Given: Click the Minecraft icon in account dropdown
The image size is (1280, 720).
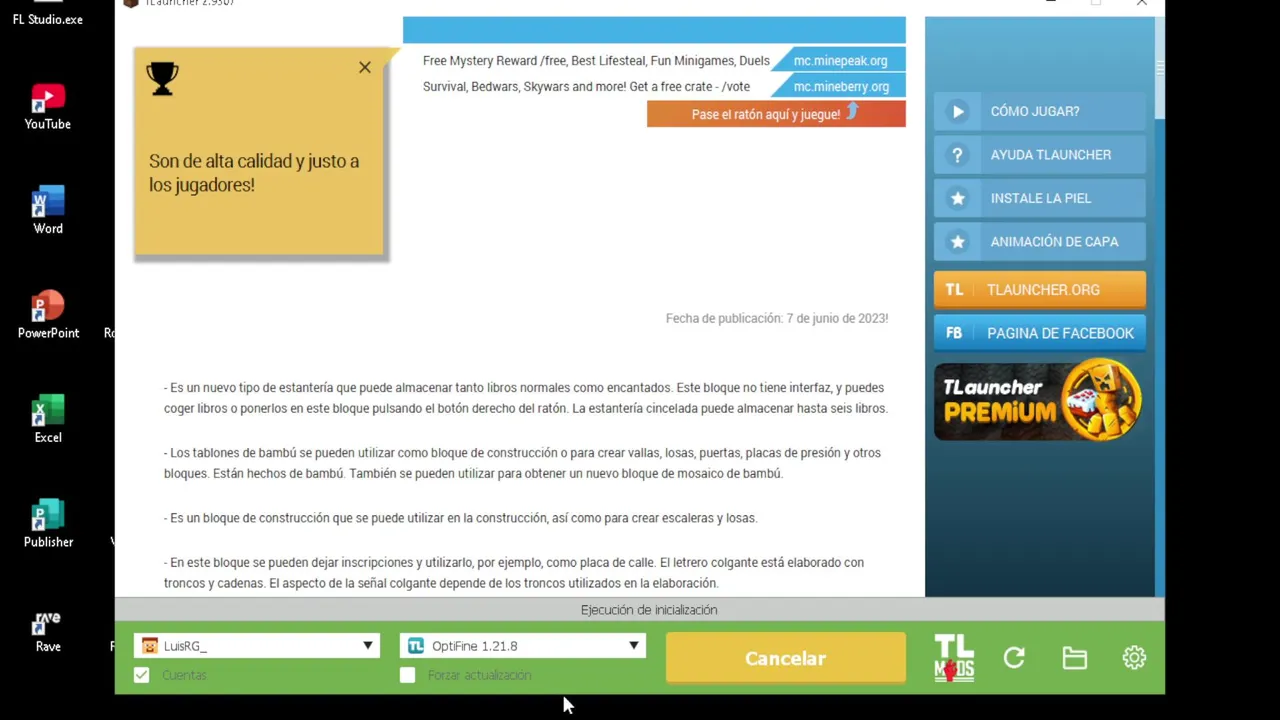Looking at the screenshot, I should point(150,646).
